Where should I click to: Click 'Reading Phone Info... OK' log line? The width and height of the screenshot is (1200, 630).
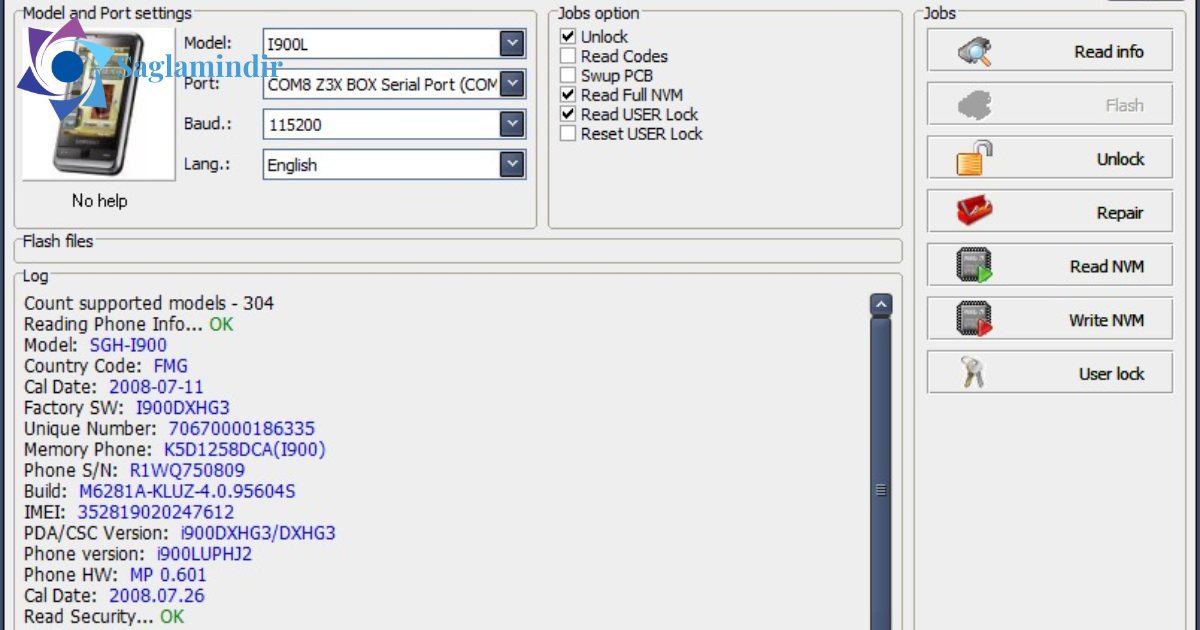tap(128, 324)
